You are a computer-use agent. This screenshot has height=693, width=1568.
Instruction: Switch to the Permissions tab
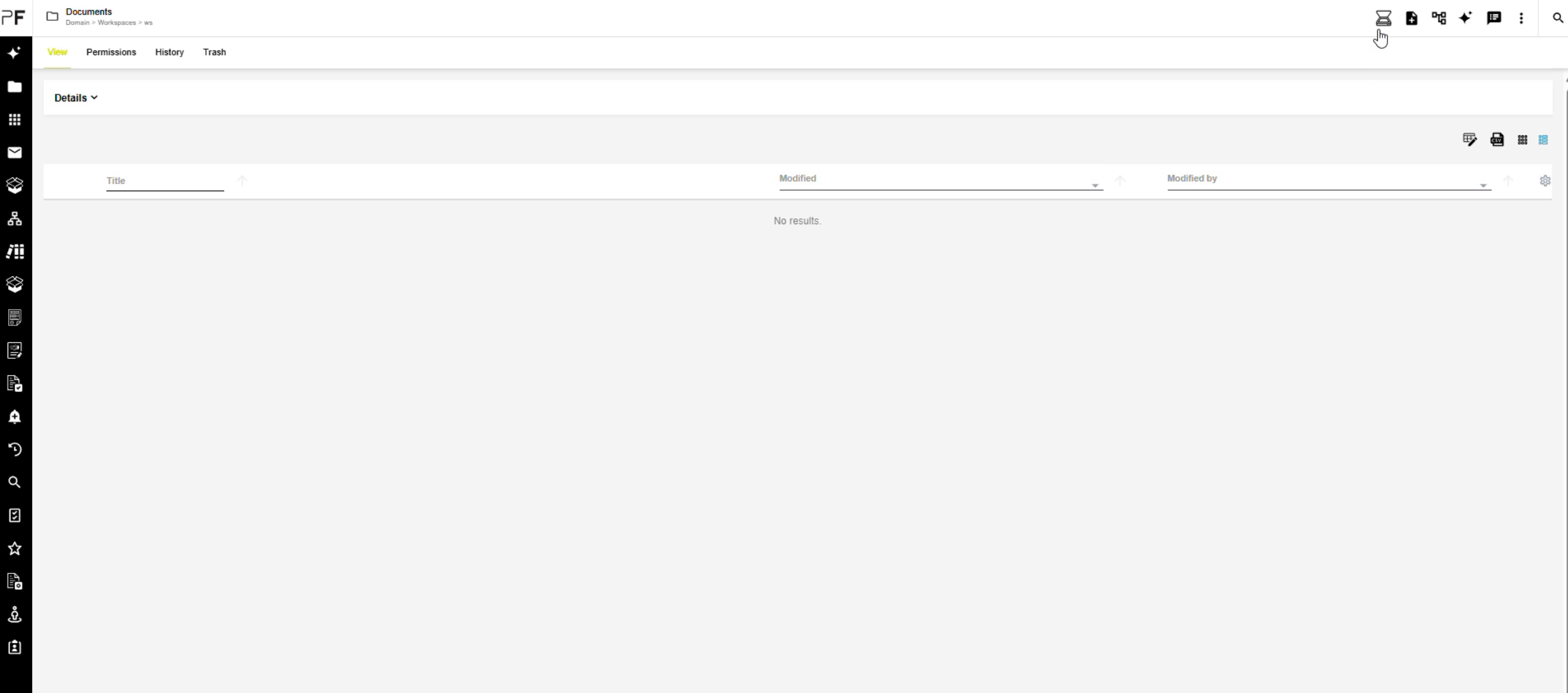tap(111, 52)
